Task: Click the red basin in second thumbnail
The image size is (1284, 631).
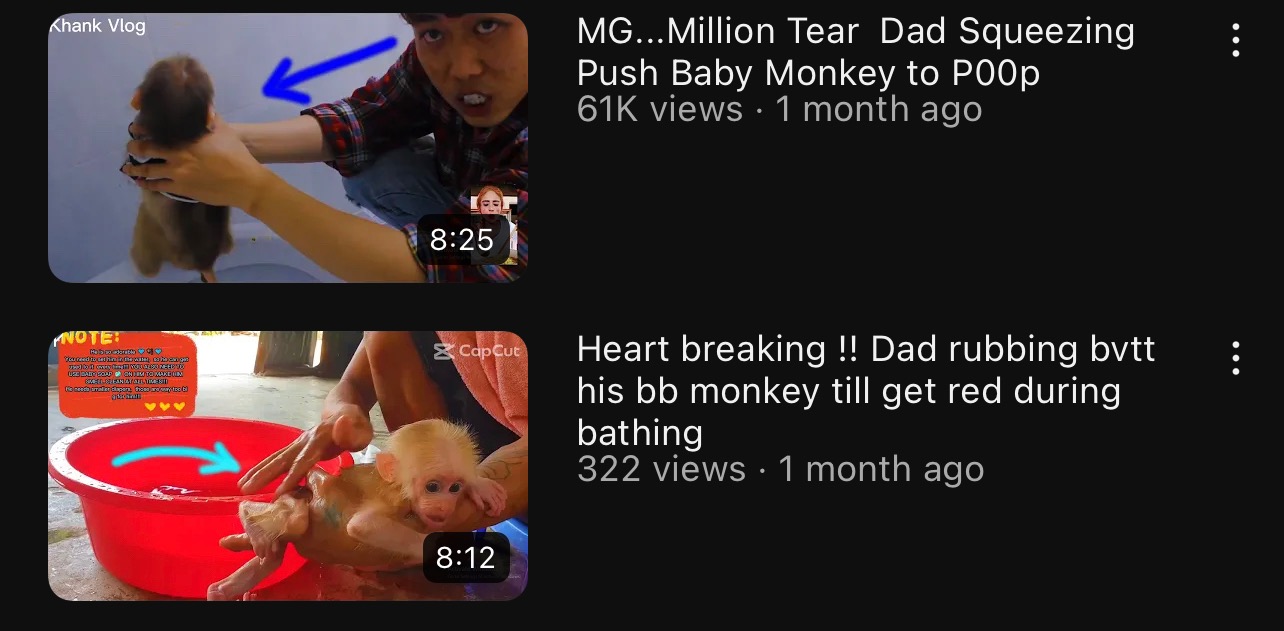Action: [x=170, y=500]
